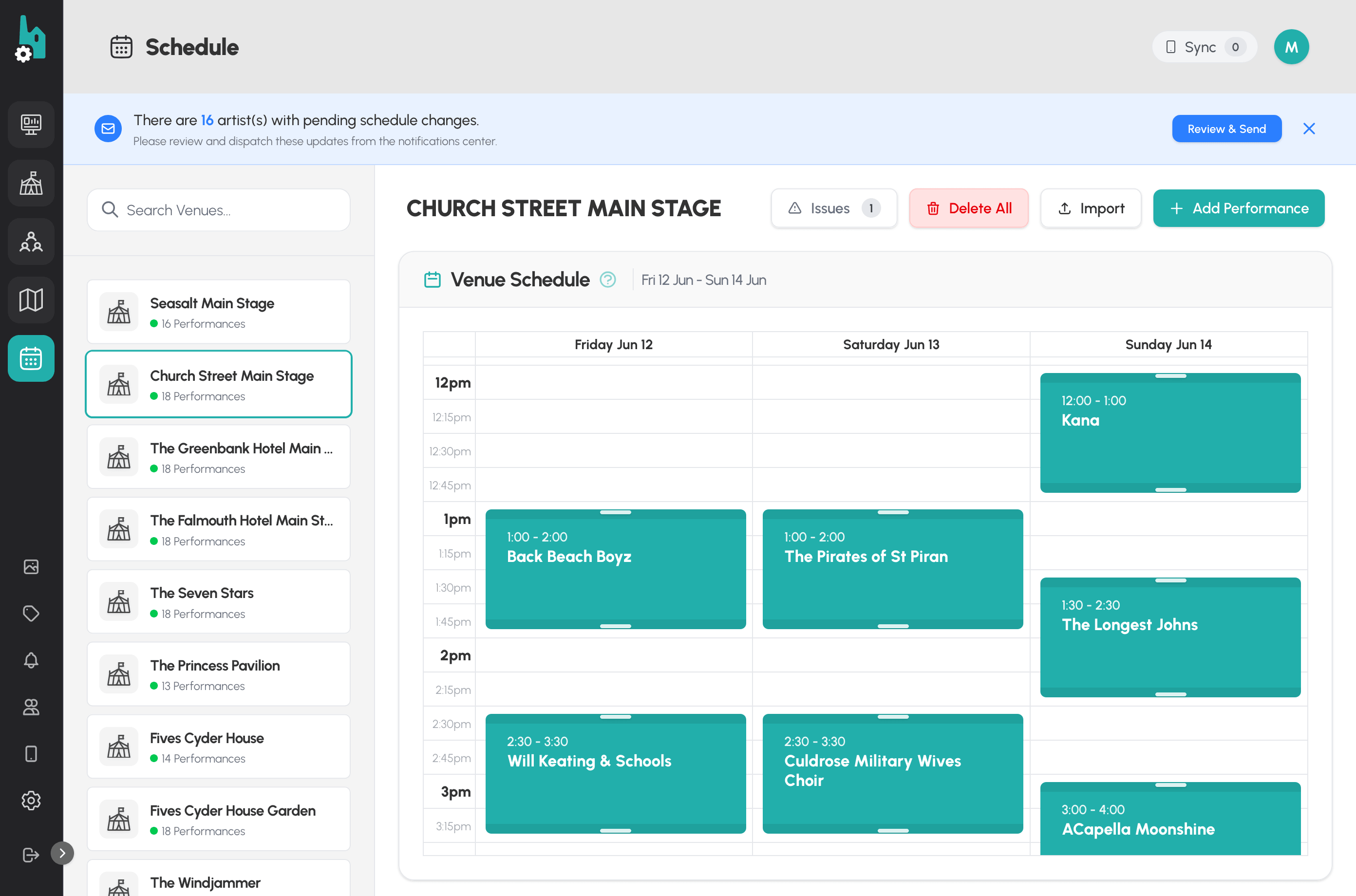
Task: Grab the top resize handle of Kana block
Action: point(1171,376)
